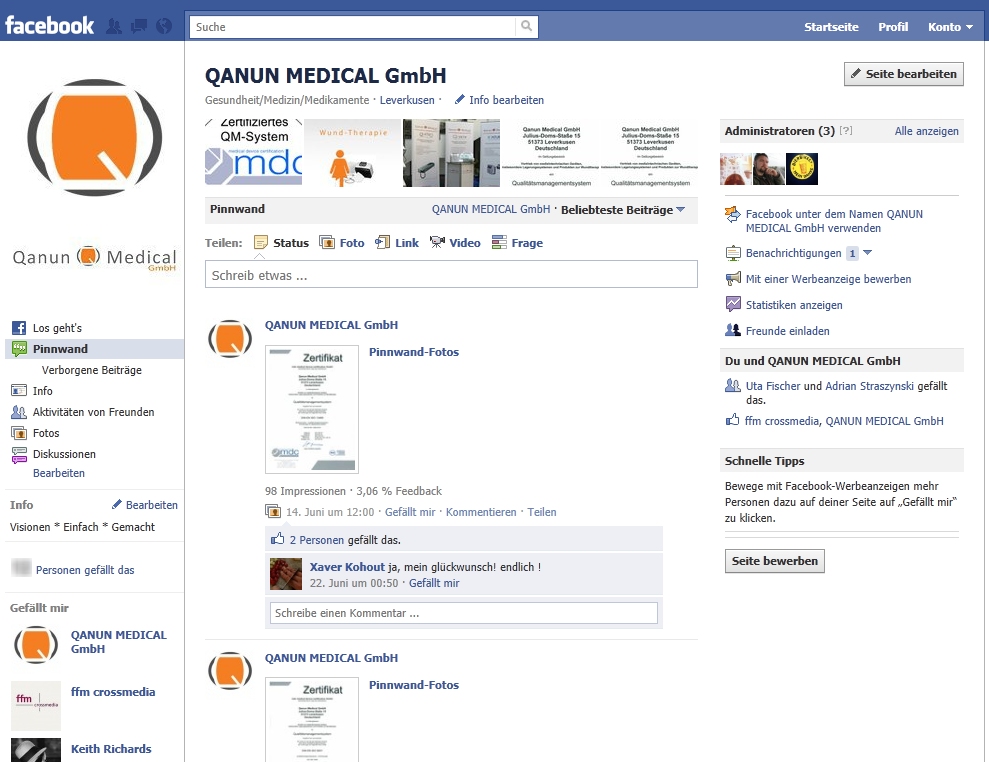Open the mdc QM-System photo thumbnail

(254, 153)
